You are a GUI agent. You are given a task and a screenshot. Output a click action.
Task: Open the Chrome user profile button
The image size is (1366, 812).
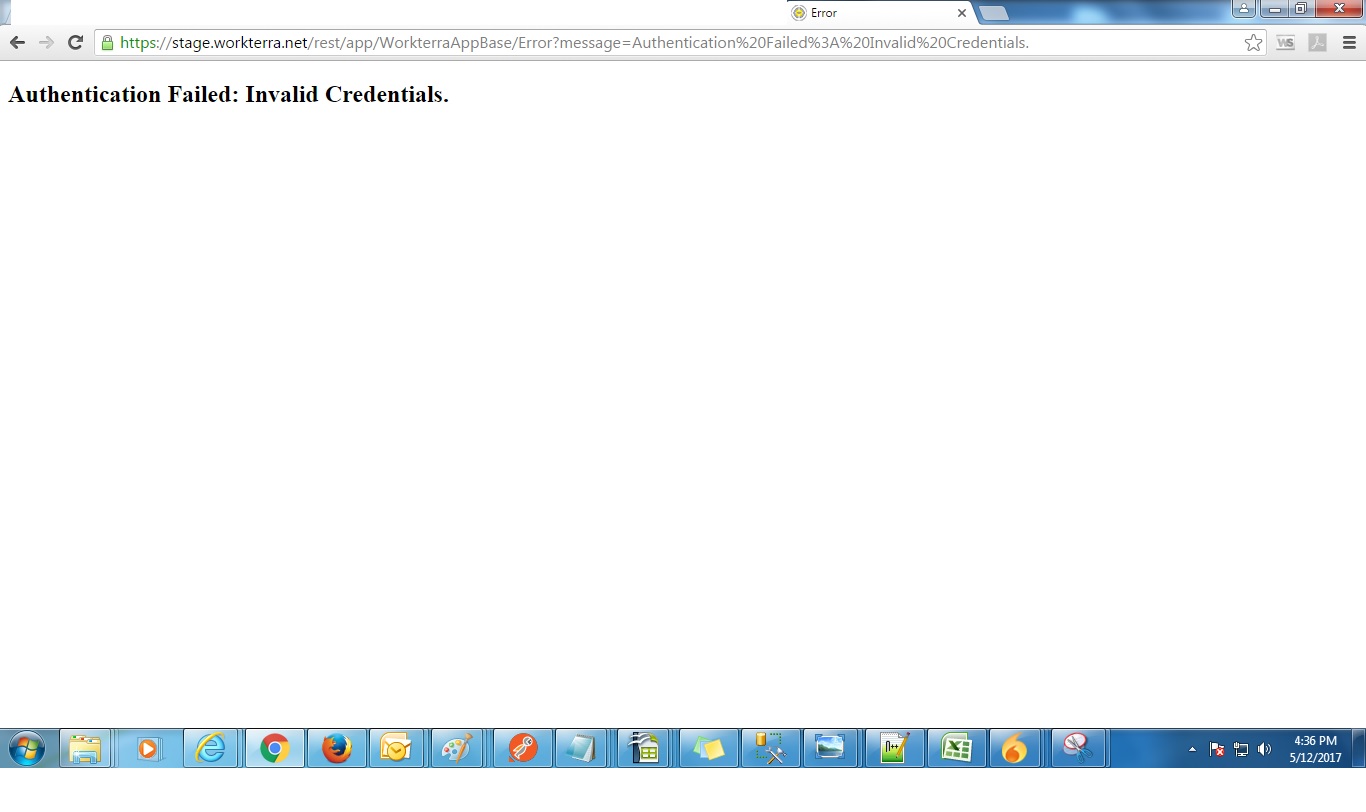pyautogui.click(x=1243, y=9)
